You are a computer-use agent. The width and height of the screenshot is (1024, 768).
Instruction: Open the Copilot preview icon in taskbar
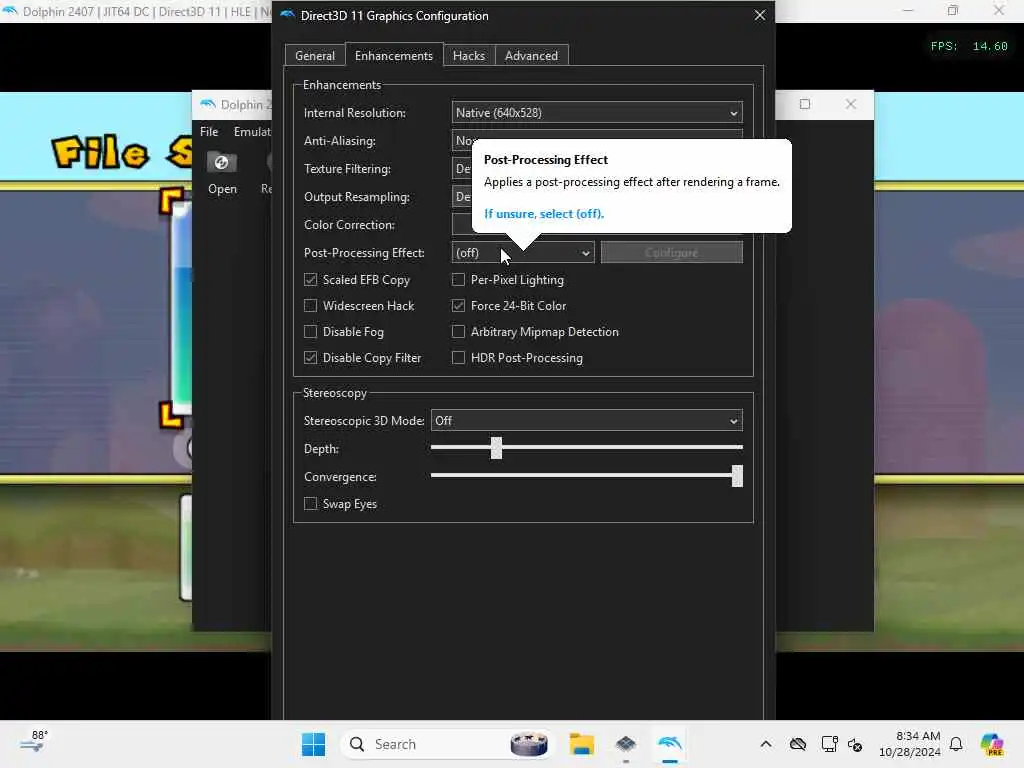pos(992,744)
